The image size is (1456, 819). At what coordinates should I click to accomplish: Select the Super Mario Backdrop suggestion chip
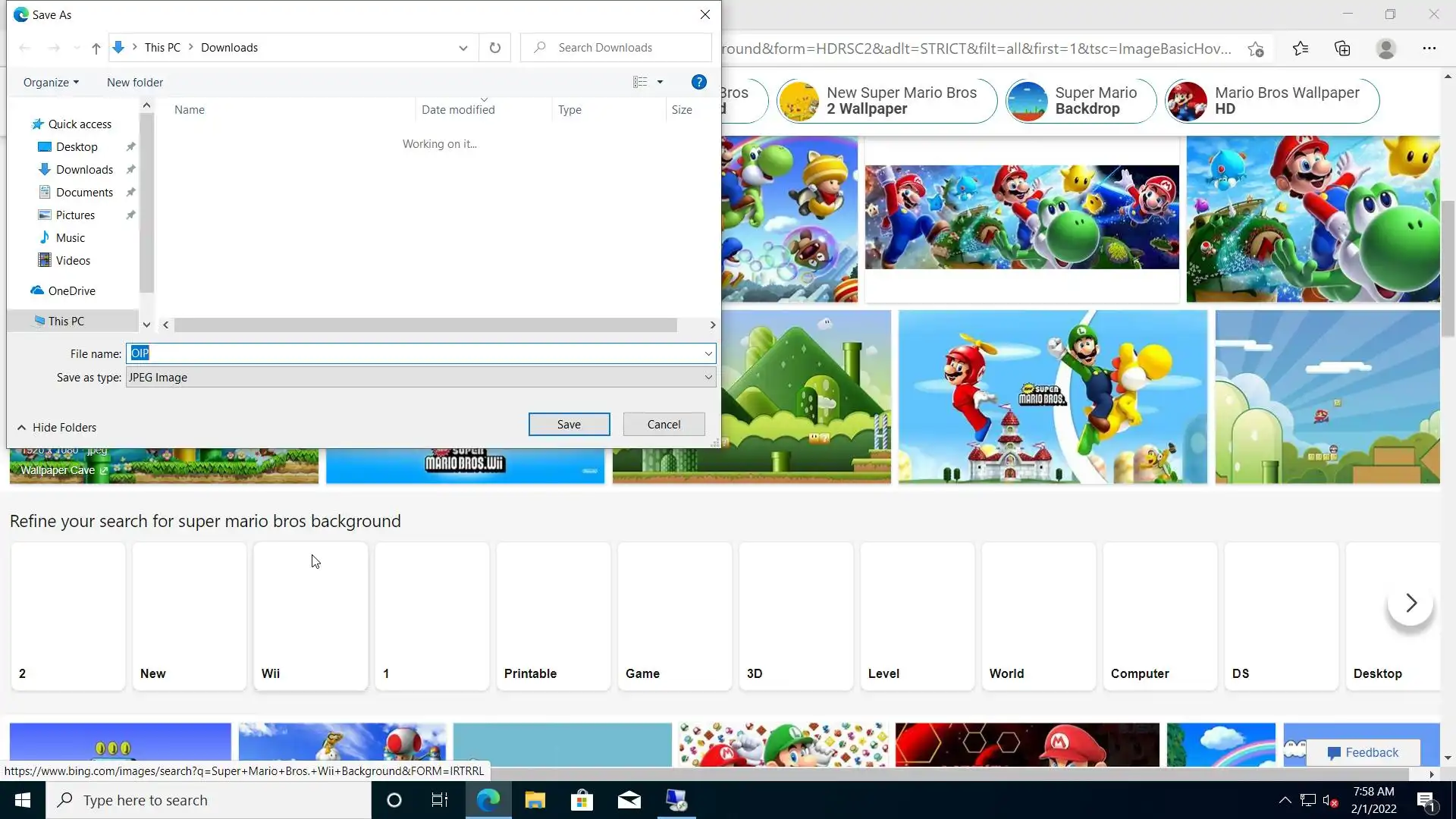click(x=1081, y=101)
